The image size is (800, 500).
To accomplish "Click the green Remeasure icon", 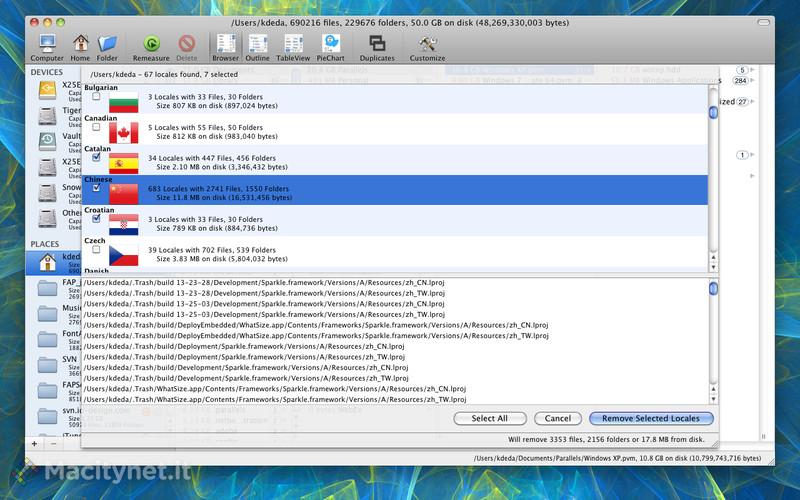I will 151,44.
